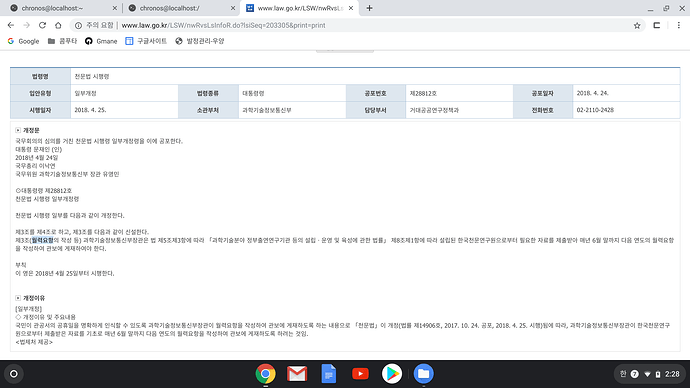Bookmark this page with star icon

tap(637, 26)
